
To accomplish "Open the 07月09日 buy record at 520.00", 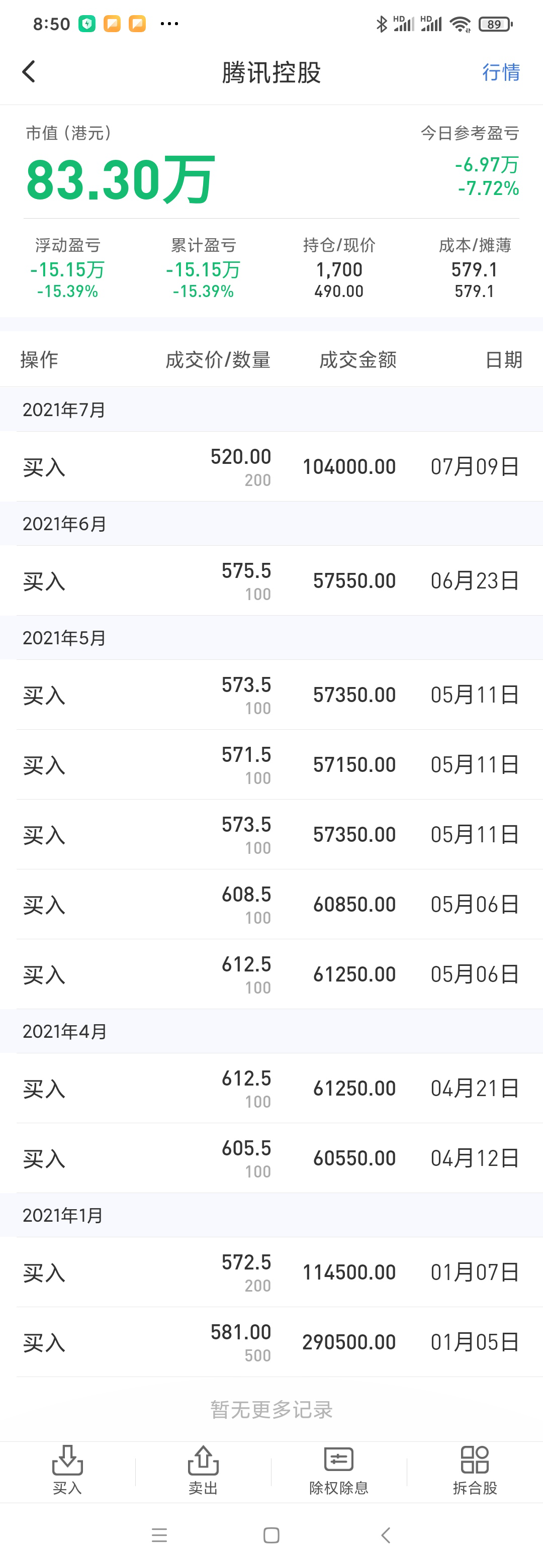I will pyautogui.click(x=271, y=467).
